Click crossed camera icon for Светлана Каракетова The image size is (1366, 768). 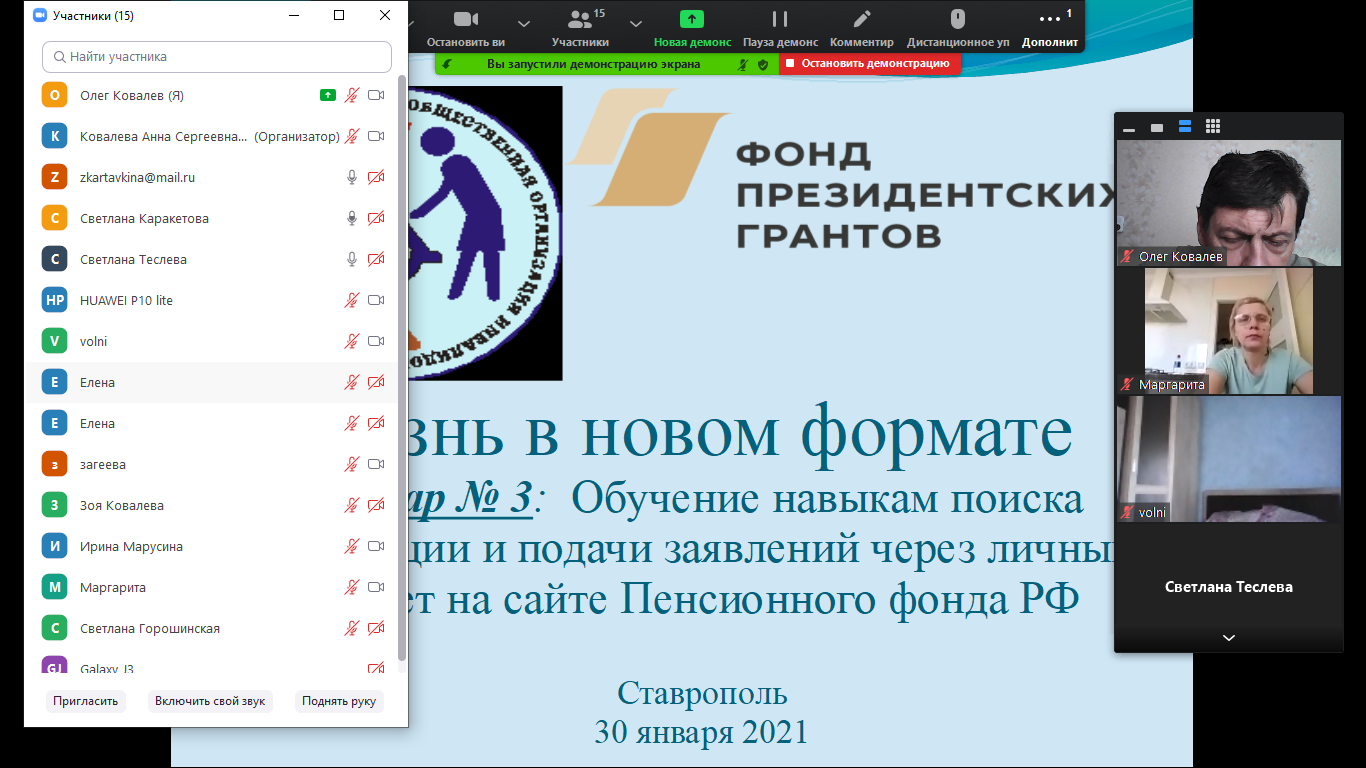376,218
